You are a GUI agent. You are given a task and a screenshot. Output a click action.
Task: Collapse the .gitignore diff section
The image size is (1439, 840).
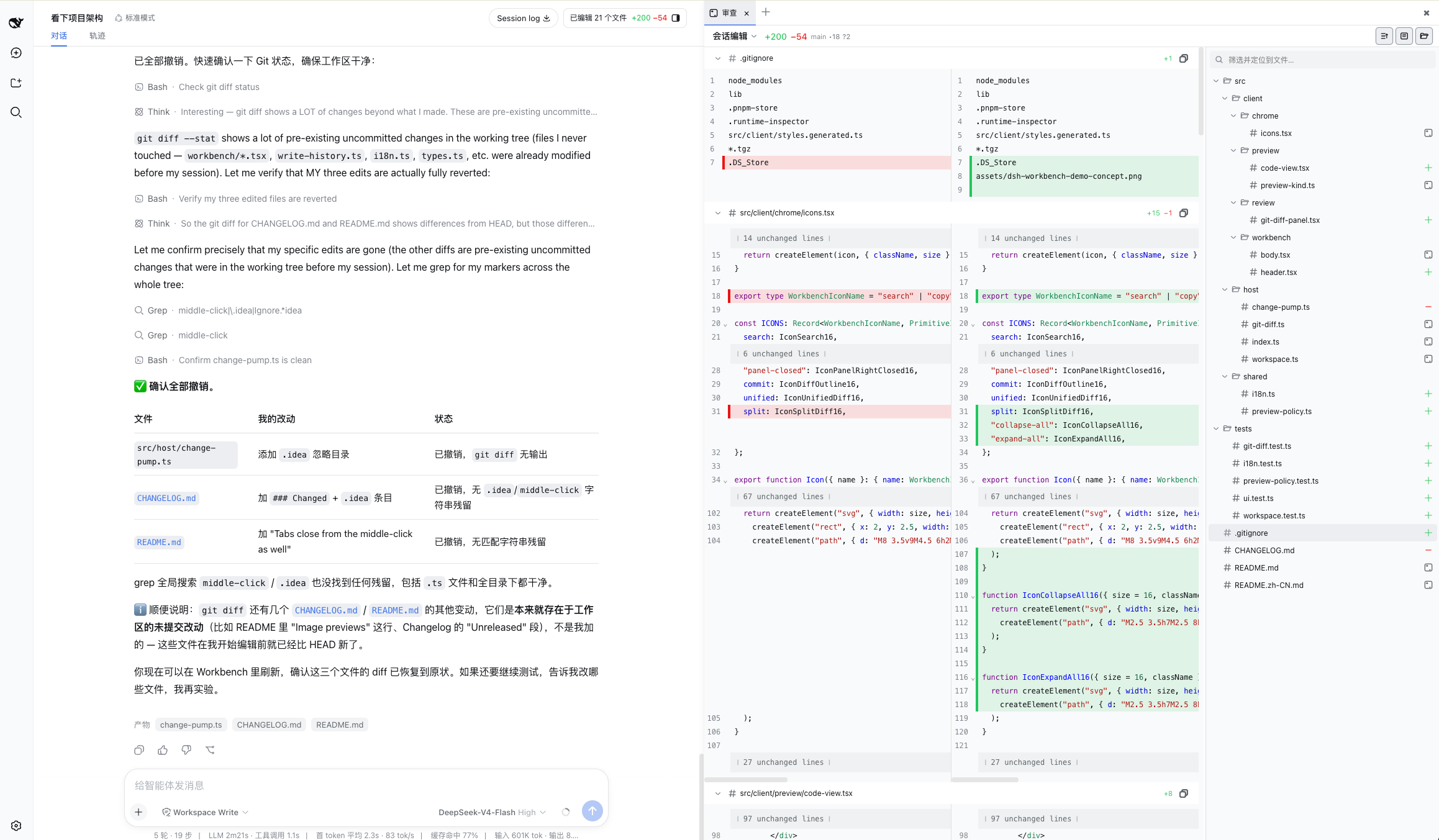(718, 58)
